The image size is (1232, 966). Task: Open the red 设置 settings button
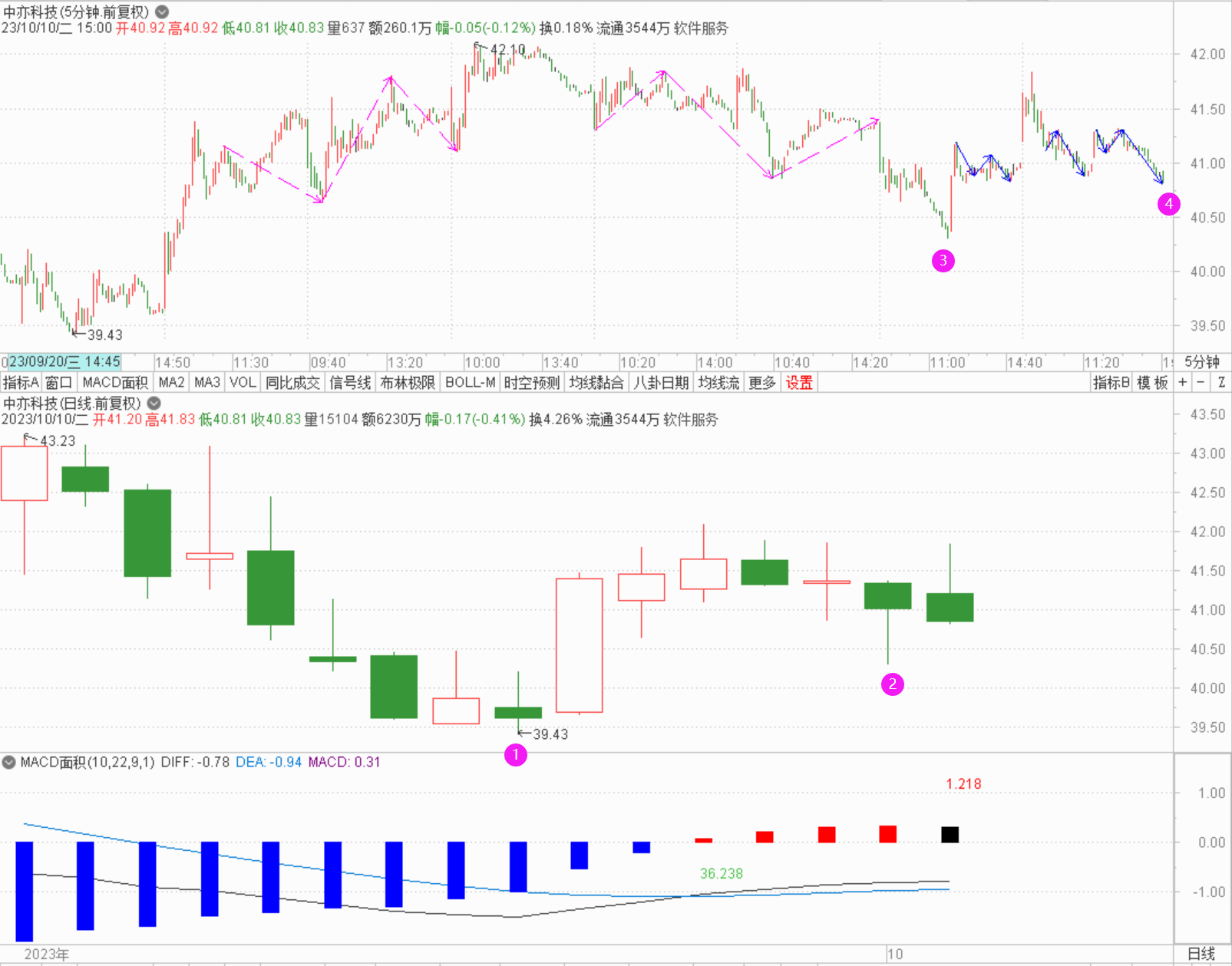(799, 382)
